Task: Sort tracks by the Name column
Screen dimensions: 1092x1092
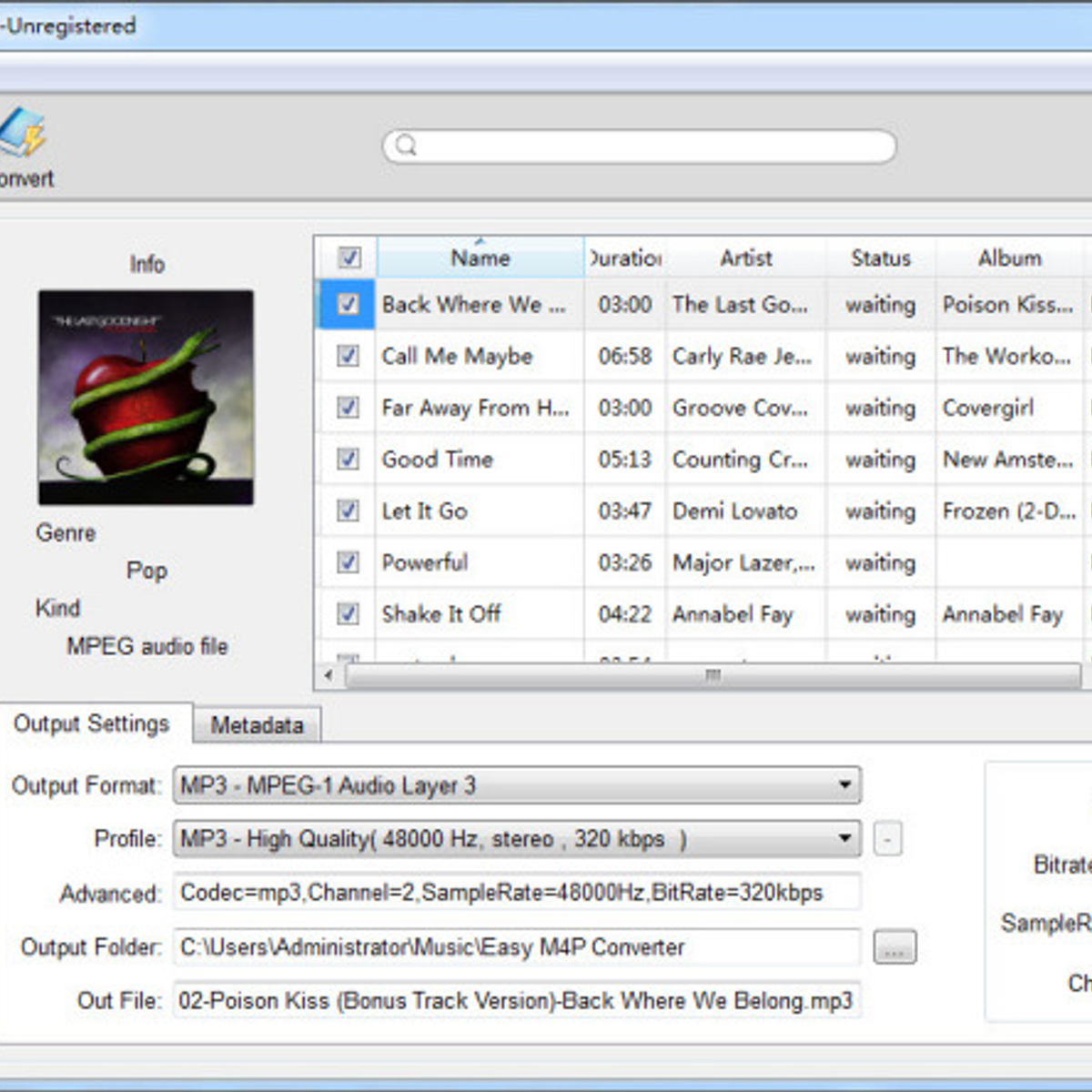Action: pos(480,258)
